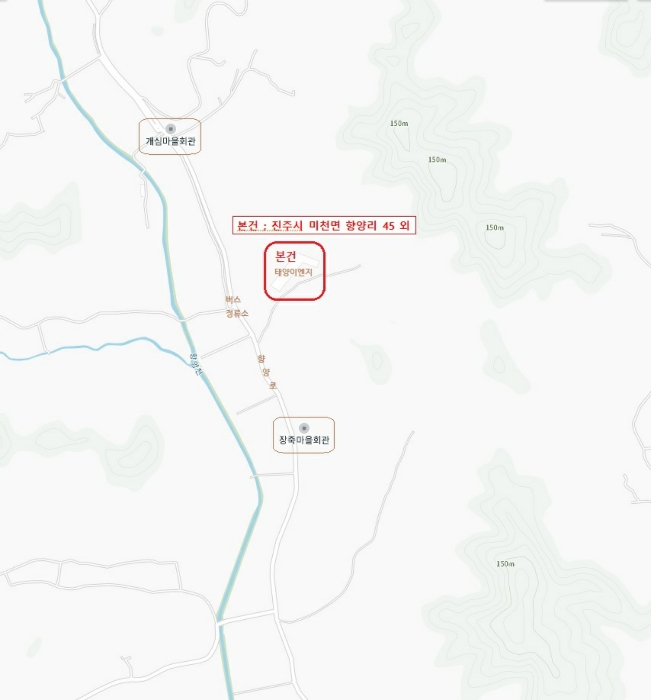Image resolution: width=651 pixels, height=700 pixels.
Task: Click the topmost 150m contour label
Action: (x=399, y=123)
